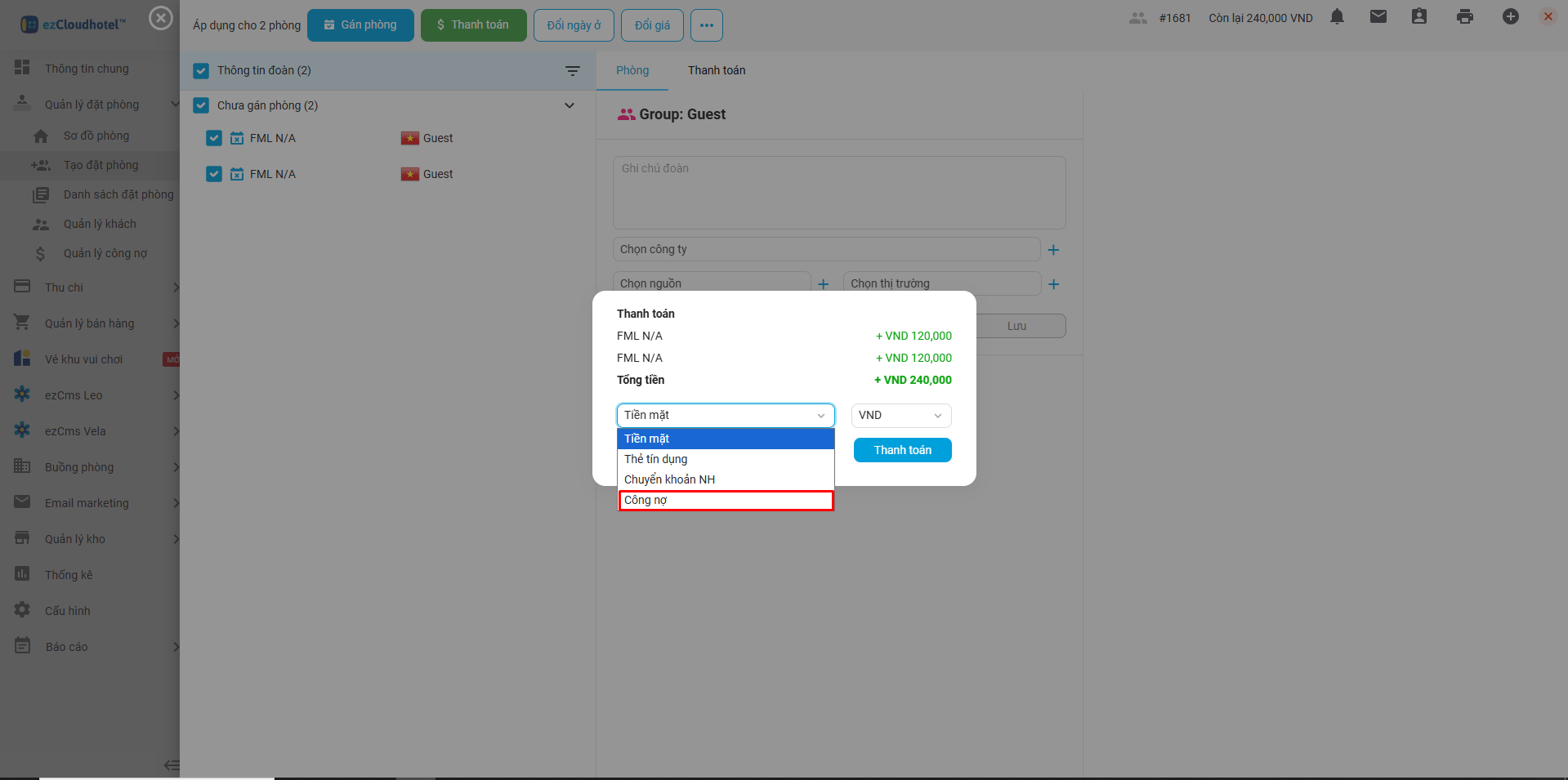Click plus icon next to Chọn thị trường
The height and width of the screenshot is (780, 1568).
tap(1053, 284)
